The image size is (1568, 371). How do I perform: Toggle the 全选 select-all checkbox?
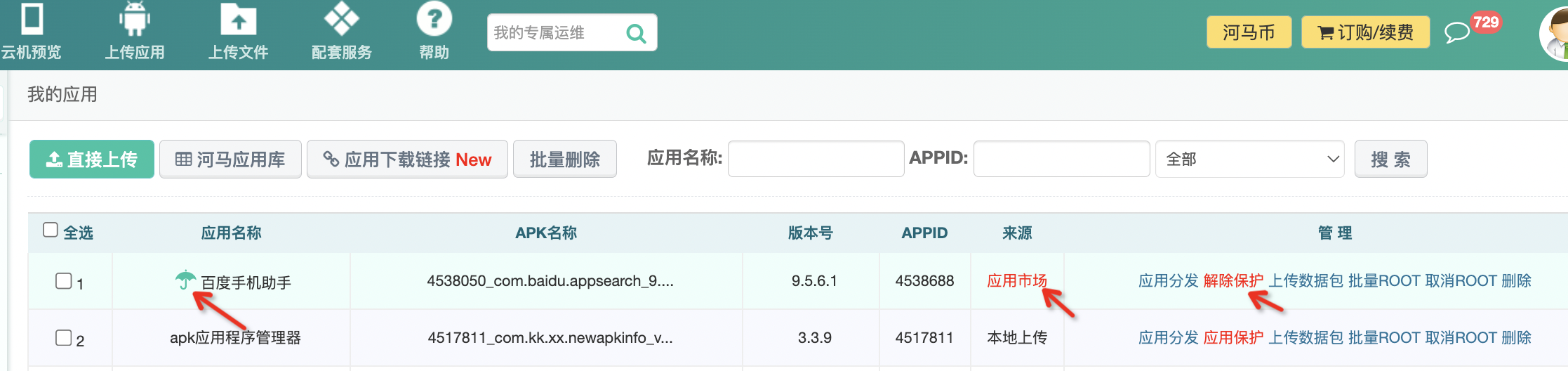(51, 230)
